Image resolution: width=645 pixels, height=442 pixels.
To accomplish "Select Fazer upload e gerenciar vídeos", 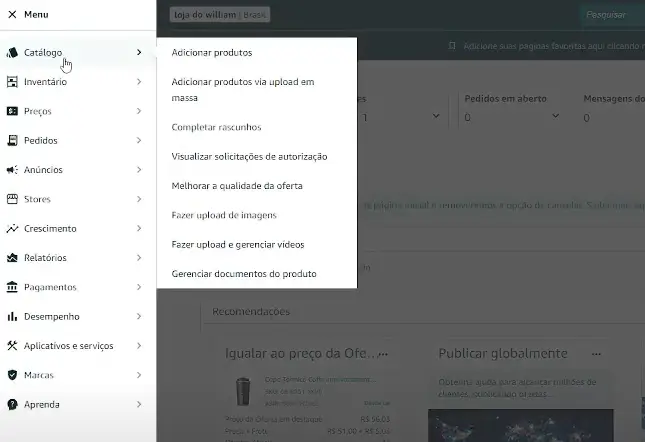I will coord(238,245).
